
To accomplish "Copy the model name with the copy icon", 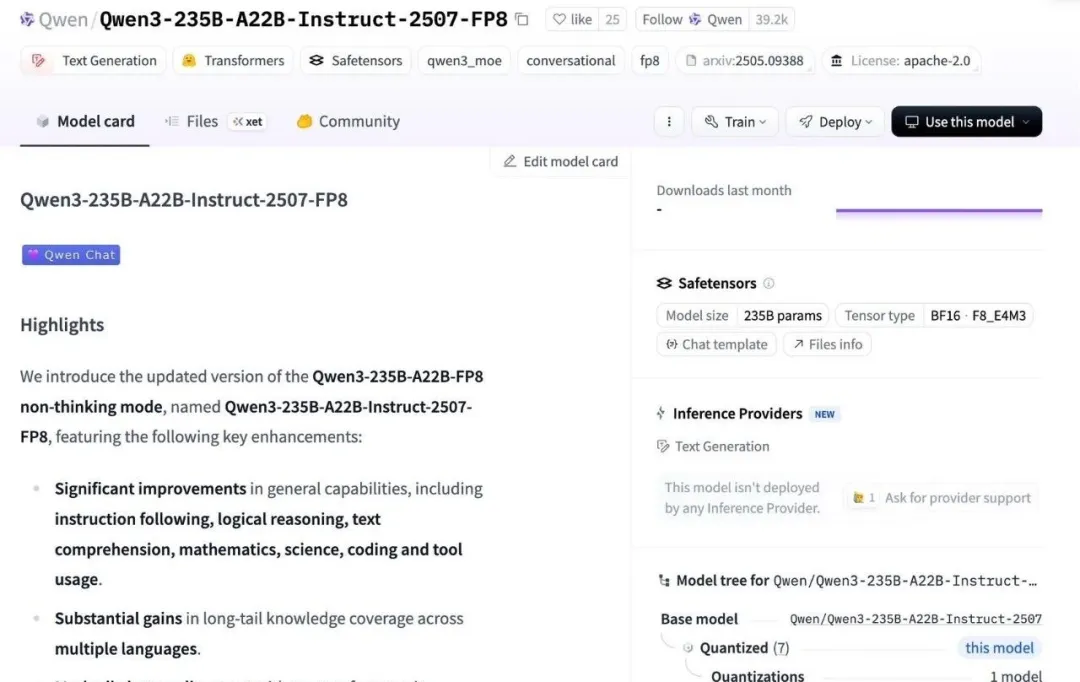I will point(522,19).
